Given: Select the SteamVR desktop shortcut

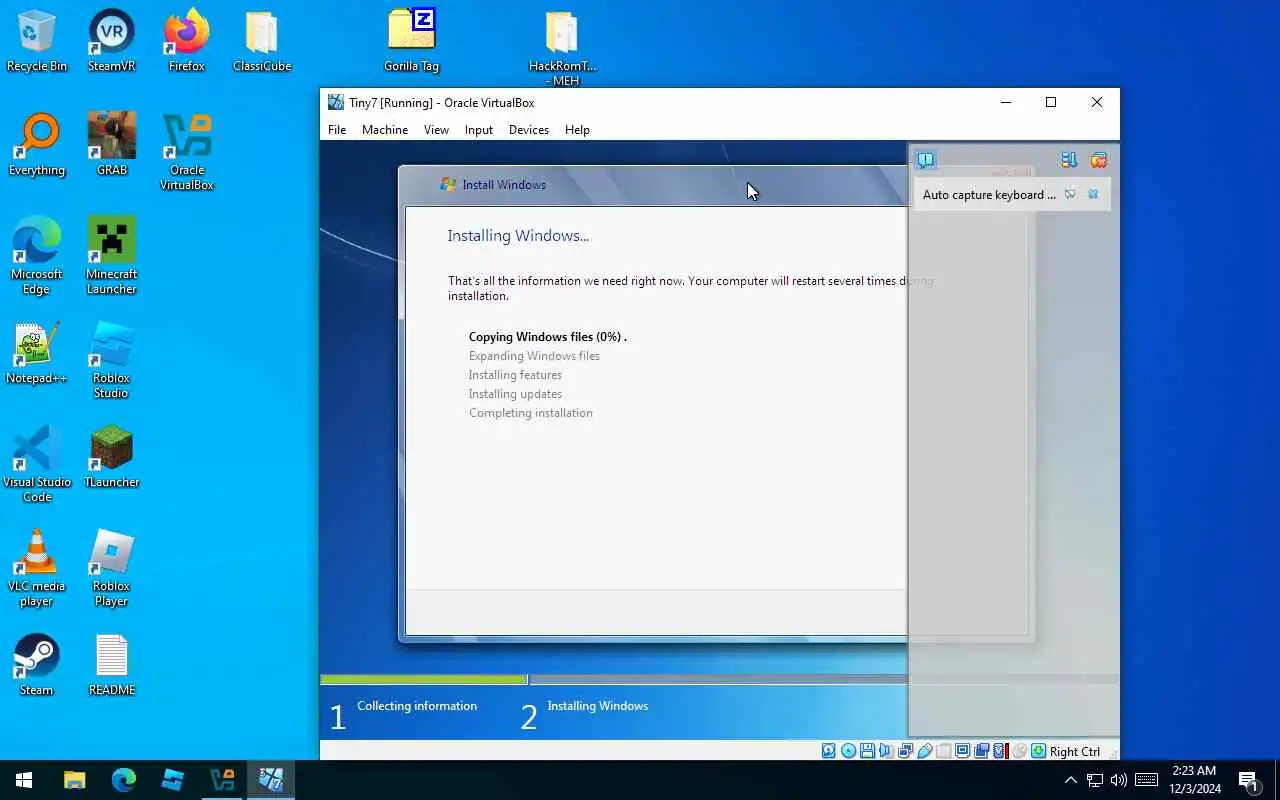Looking at the screenshot, I should (112, 41).
